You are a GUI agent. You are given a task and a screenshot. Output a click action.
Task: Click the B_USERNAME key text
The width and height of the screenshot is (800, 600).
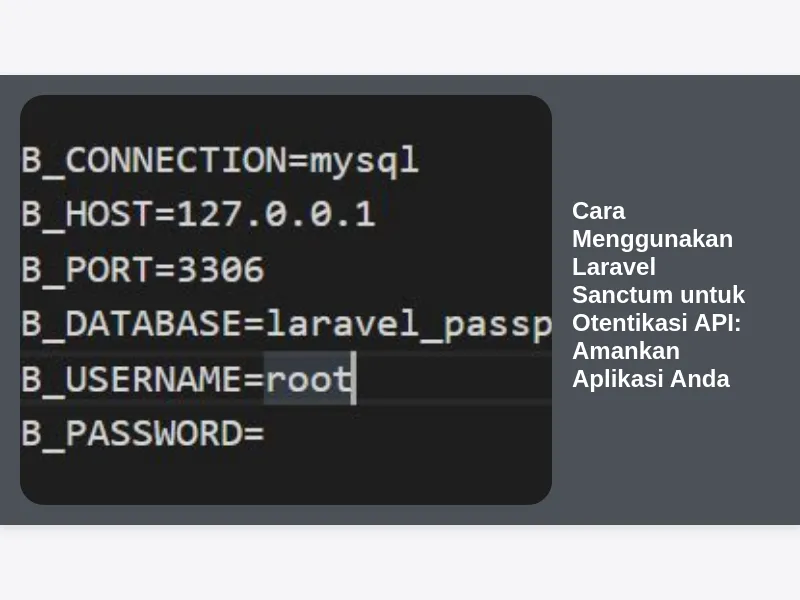pyautogui.click(x=131, y=380)
